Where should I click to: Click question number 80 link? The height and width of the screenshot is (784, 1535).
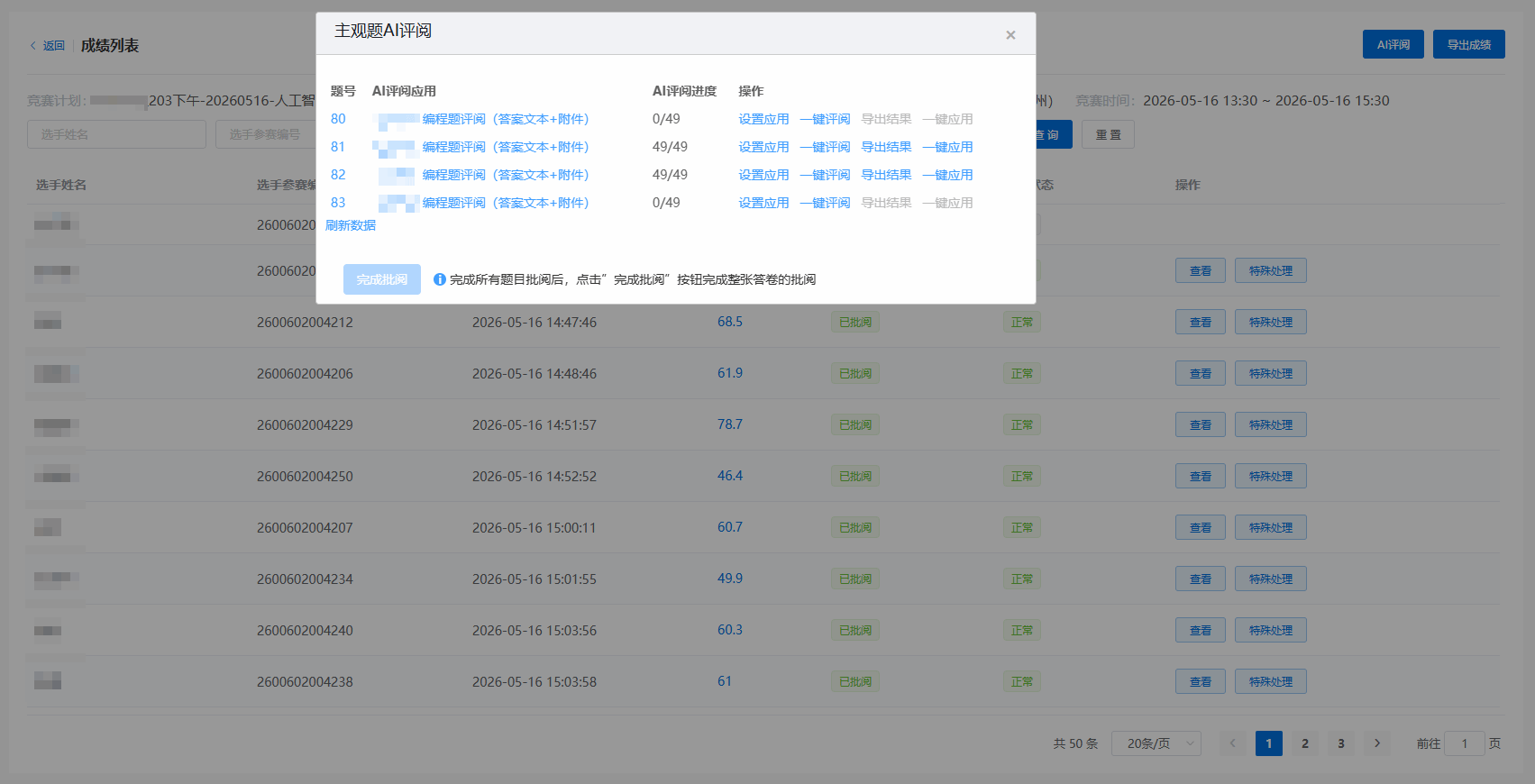(x=338, y=119)
